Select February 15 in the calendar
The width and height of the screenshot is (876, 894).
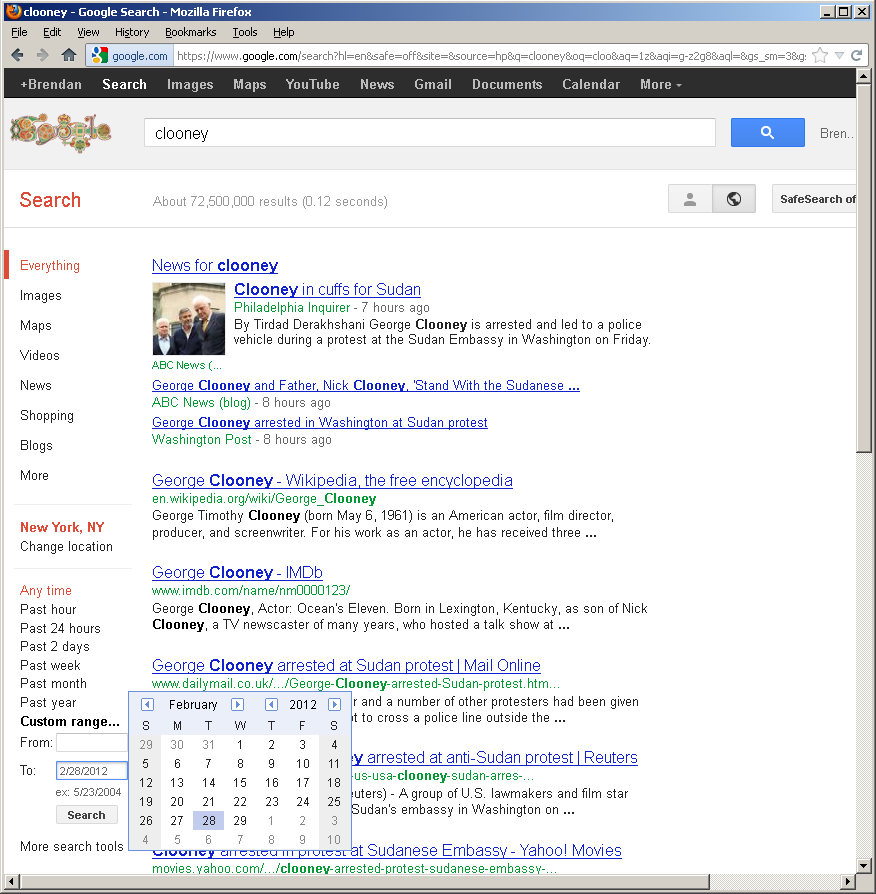pos(240,783)
